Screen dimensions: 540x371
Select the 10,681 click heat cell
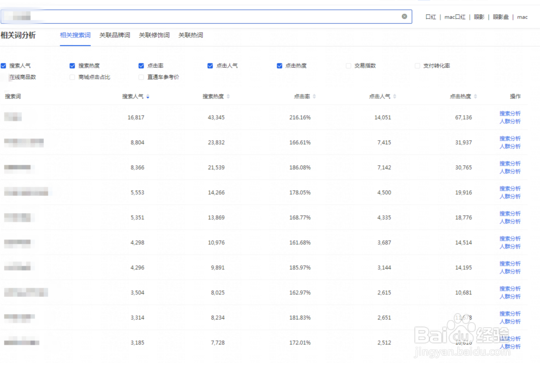point(464,292)
